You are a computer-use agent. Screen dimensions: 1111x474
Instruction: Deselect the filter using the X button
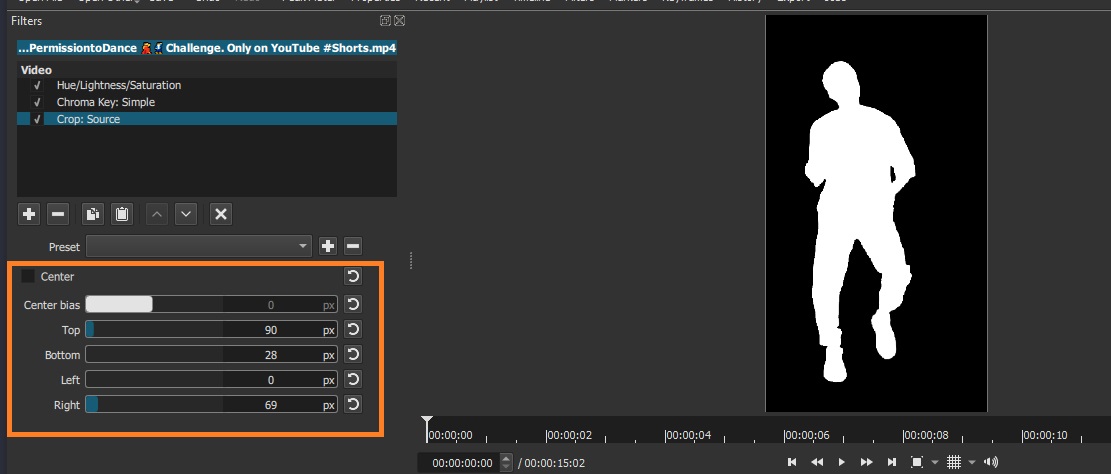pos(222,214)
